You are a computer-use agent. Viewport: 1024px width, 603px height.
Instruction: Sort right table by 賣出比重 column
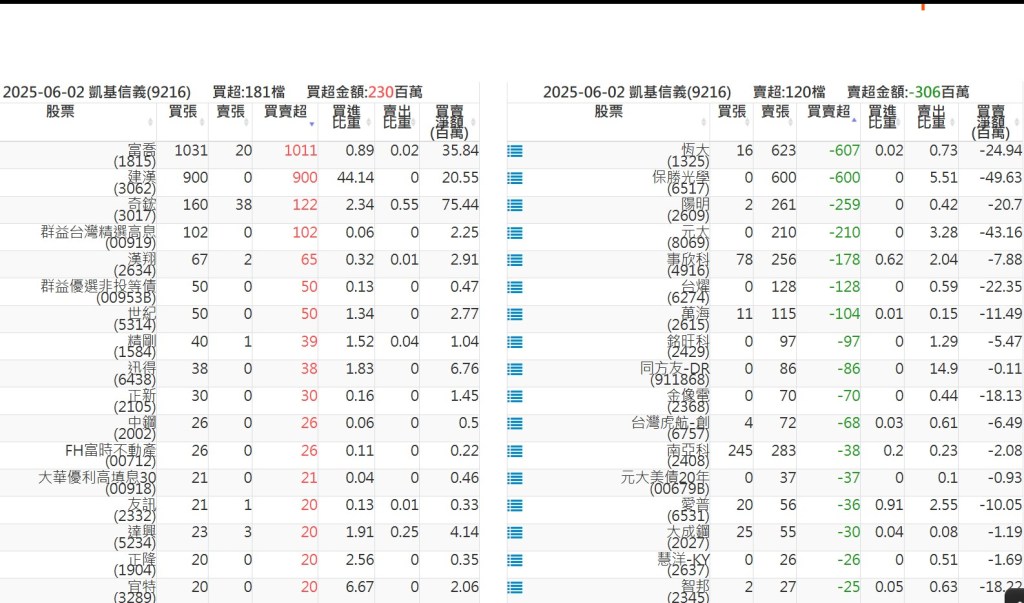[x=931, y=117]
